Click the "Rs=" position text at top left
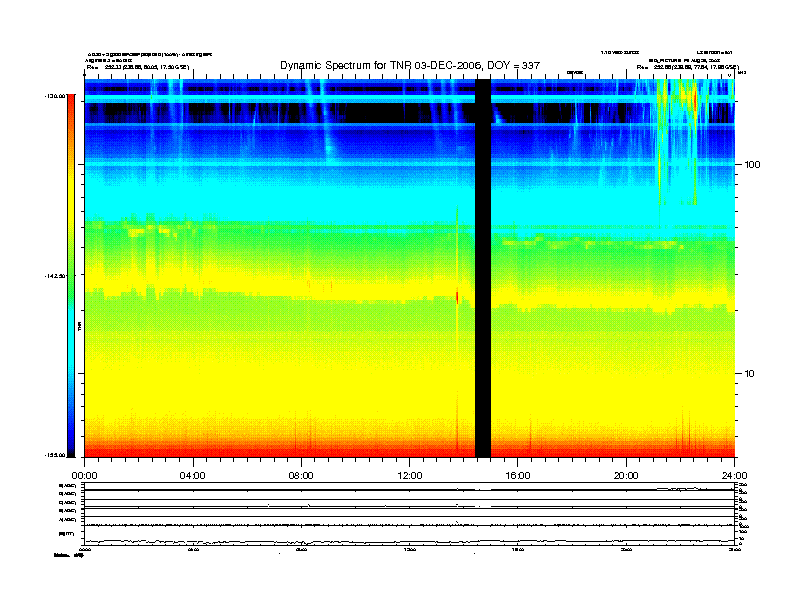The width and height of the screenshot is (792, 612). 137,67
